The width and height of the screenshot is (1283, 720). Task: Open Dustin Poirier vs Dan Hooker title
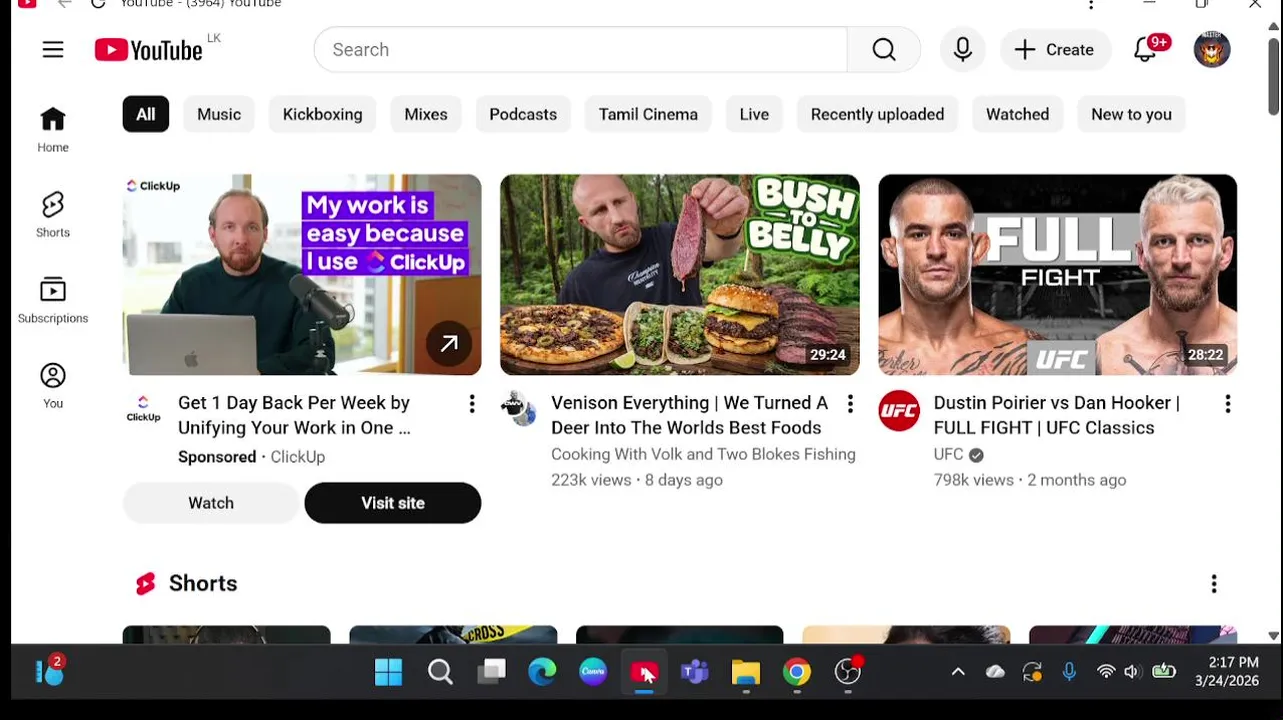[1057, 415]
